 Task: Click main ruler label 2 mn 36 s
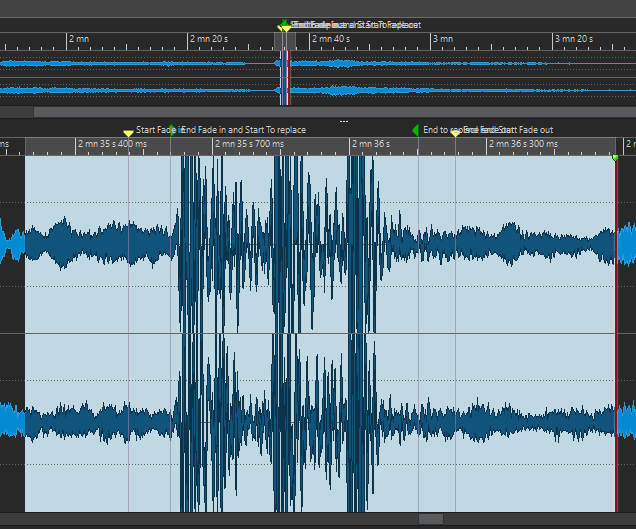pos(371,144)
